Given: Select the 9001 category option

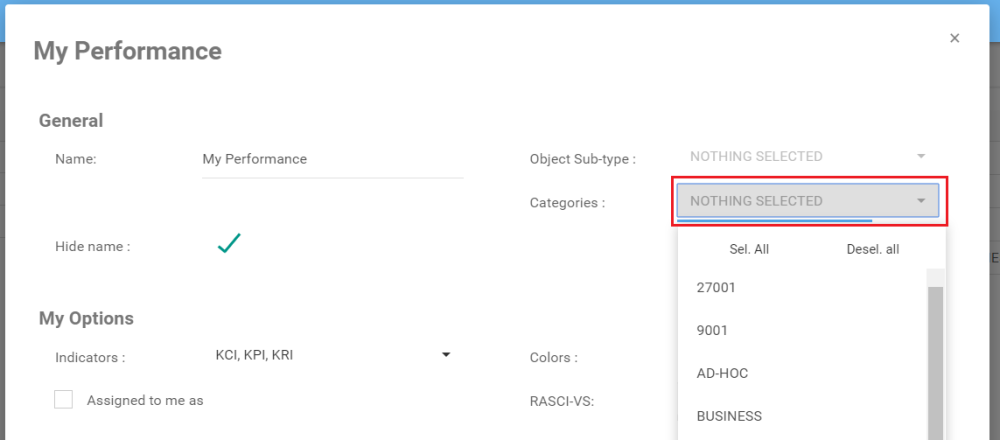Looking at the screenshot, I should (711, 330).
